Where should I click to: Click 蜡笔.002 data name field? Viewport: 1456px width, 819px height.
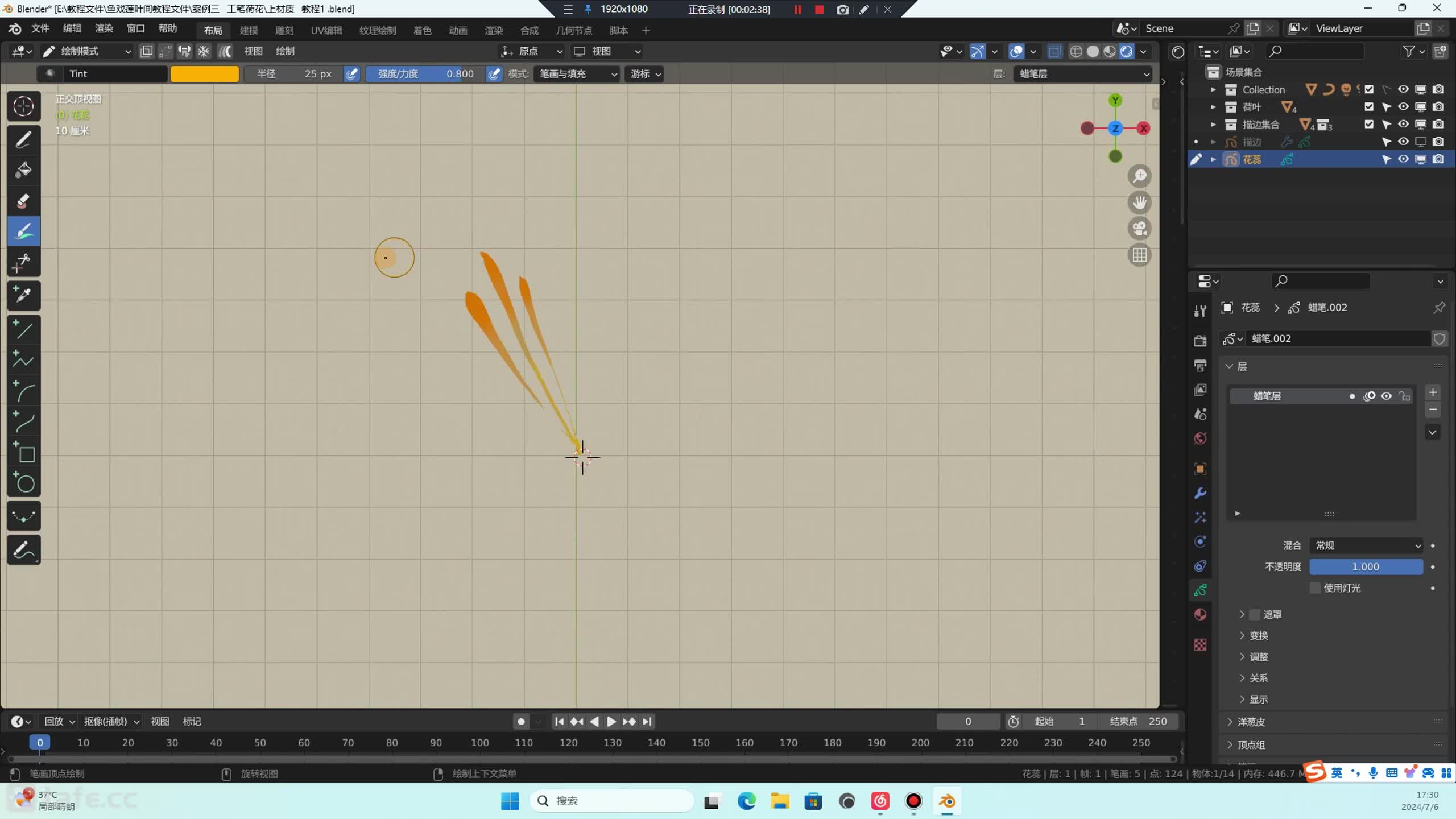coord(1338,339)
